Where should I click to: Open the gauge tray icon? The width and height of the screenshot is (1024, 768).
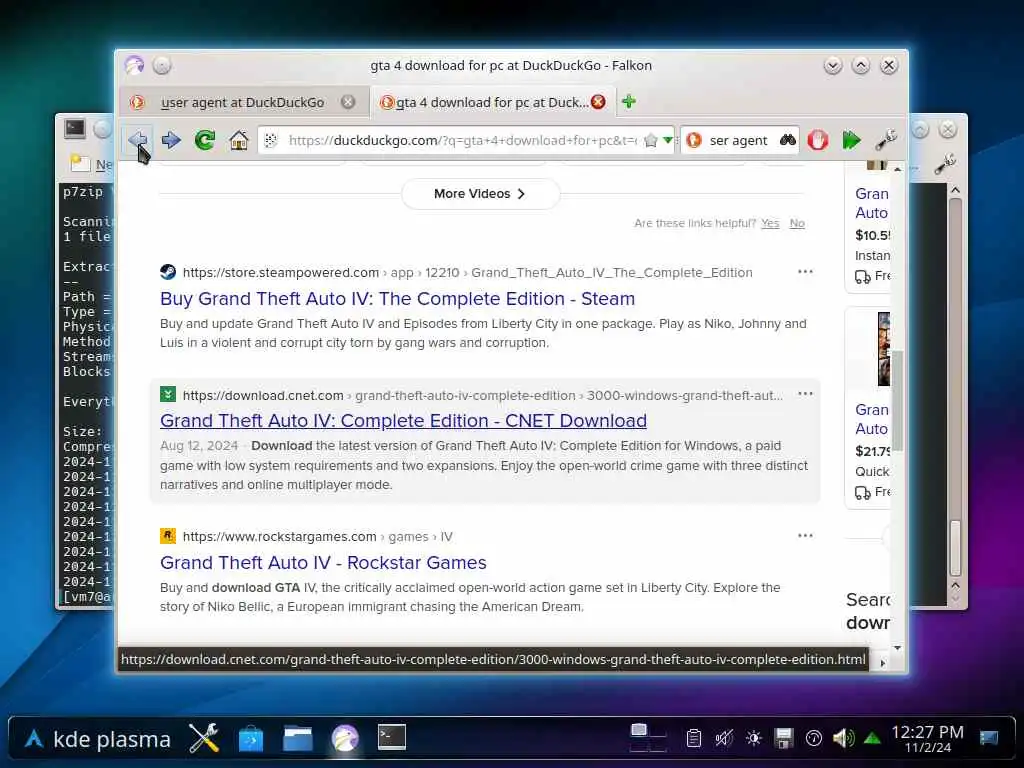(814, 739)
